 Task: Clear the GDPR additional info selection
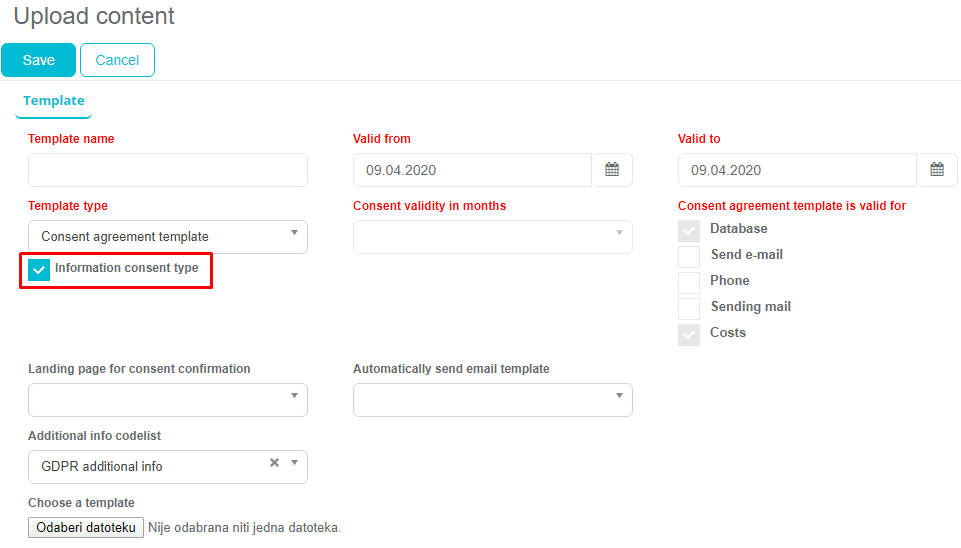pos(274,463)
